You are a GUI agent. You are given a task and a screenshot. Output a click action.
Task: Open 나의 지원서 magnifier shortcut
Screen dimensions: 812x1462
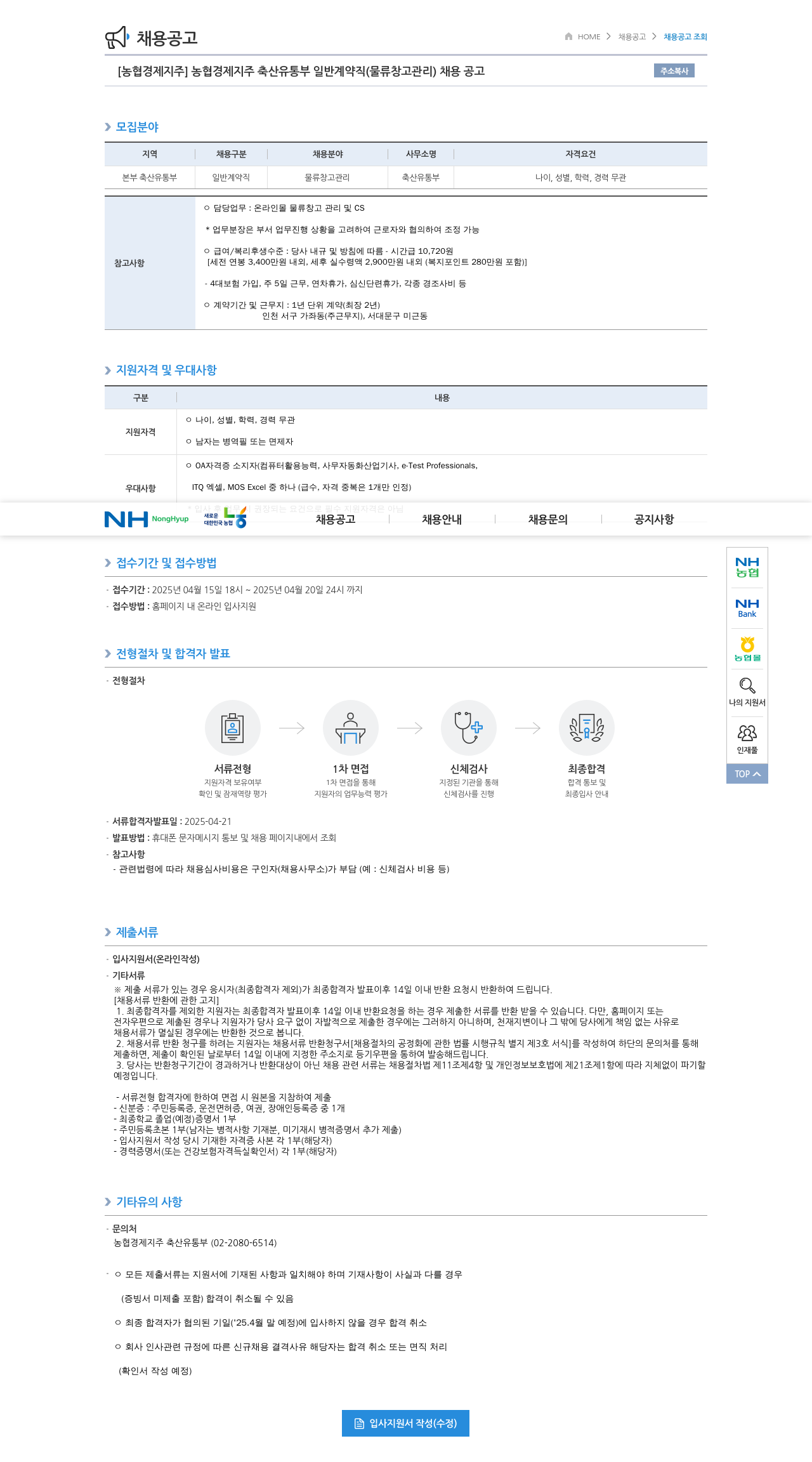tap(747, 692)
